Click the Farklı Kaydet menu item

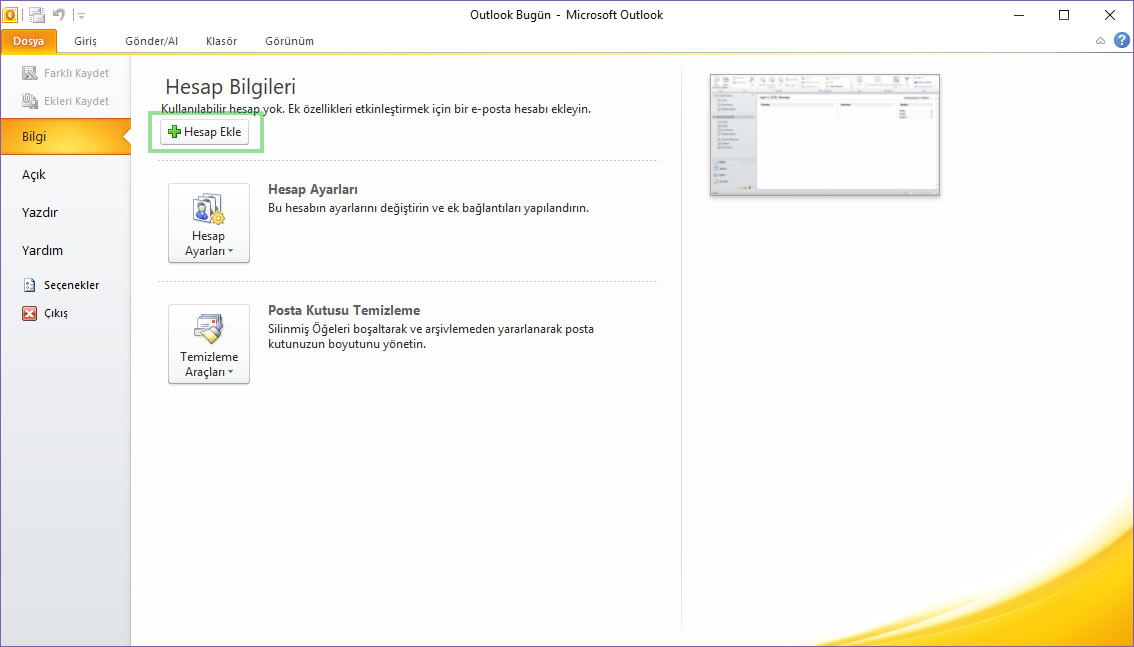(66, 73)
